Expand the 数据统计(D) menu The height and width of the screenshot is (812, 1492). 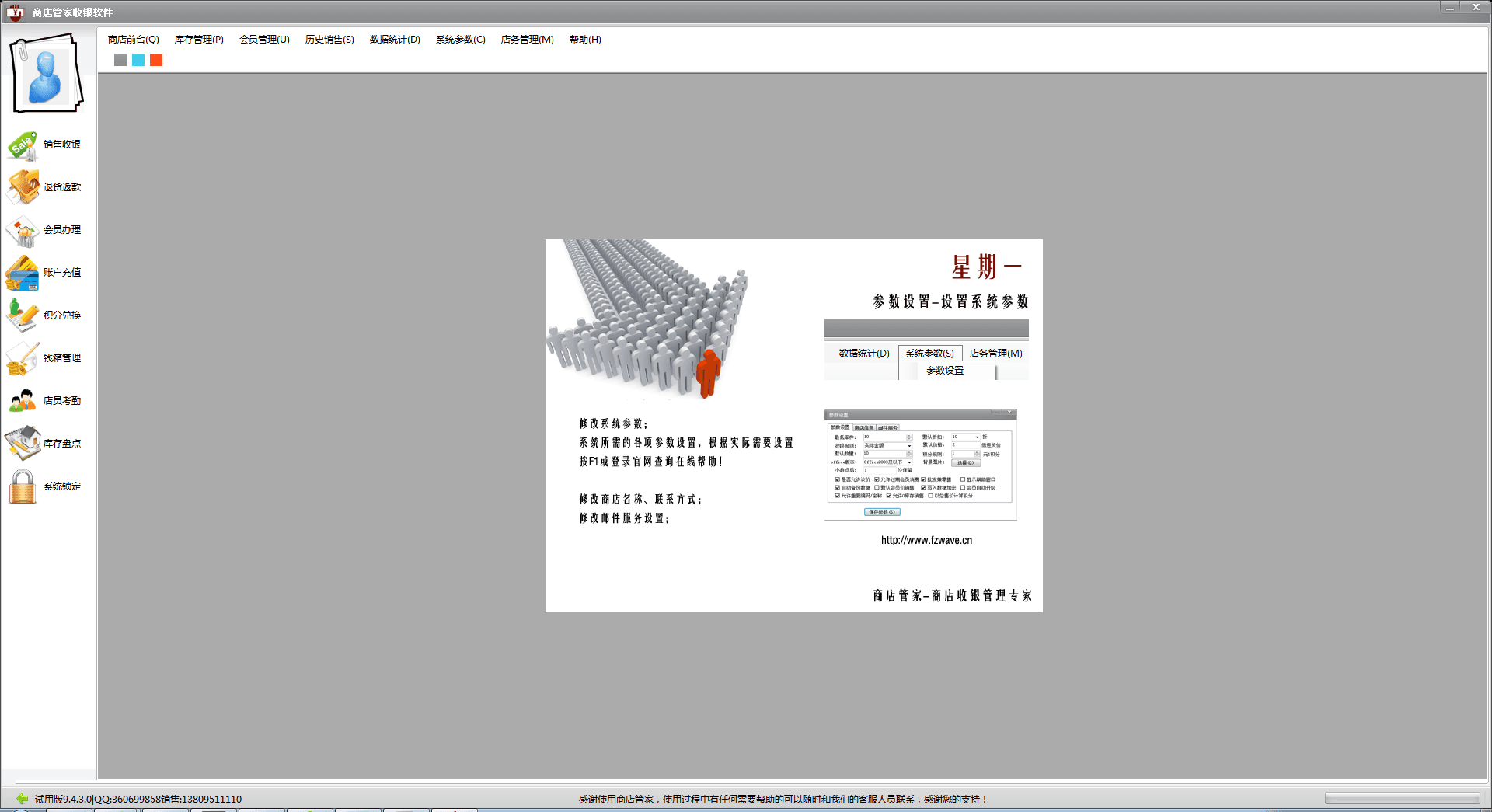(x=395, y=40)
